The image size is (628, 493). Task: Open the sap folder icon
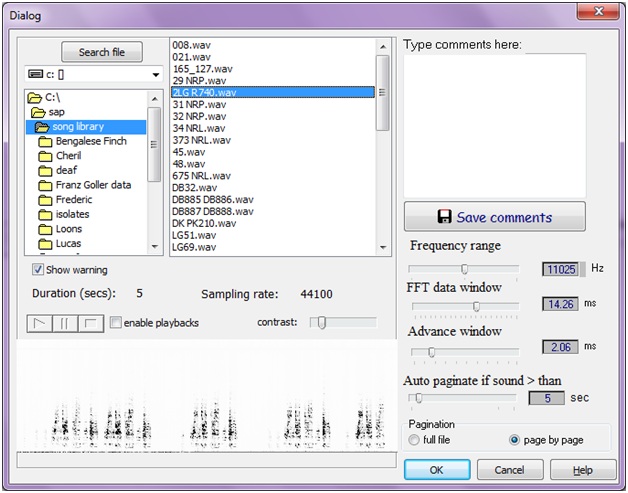tap(38, 112)
